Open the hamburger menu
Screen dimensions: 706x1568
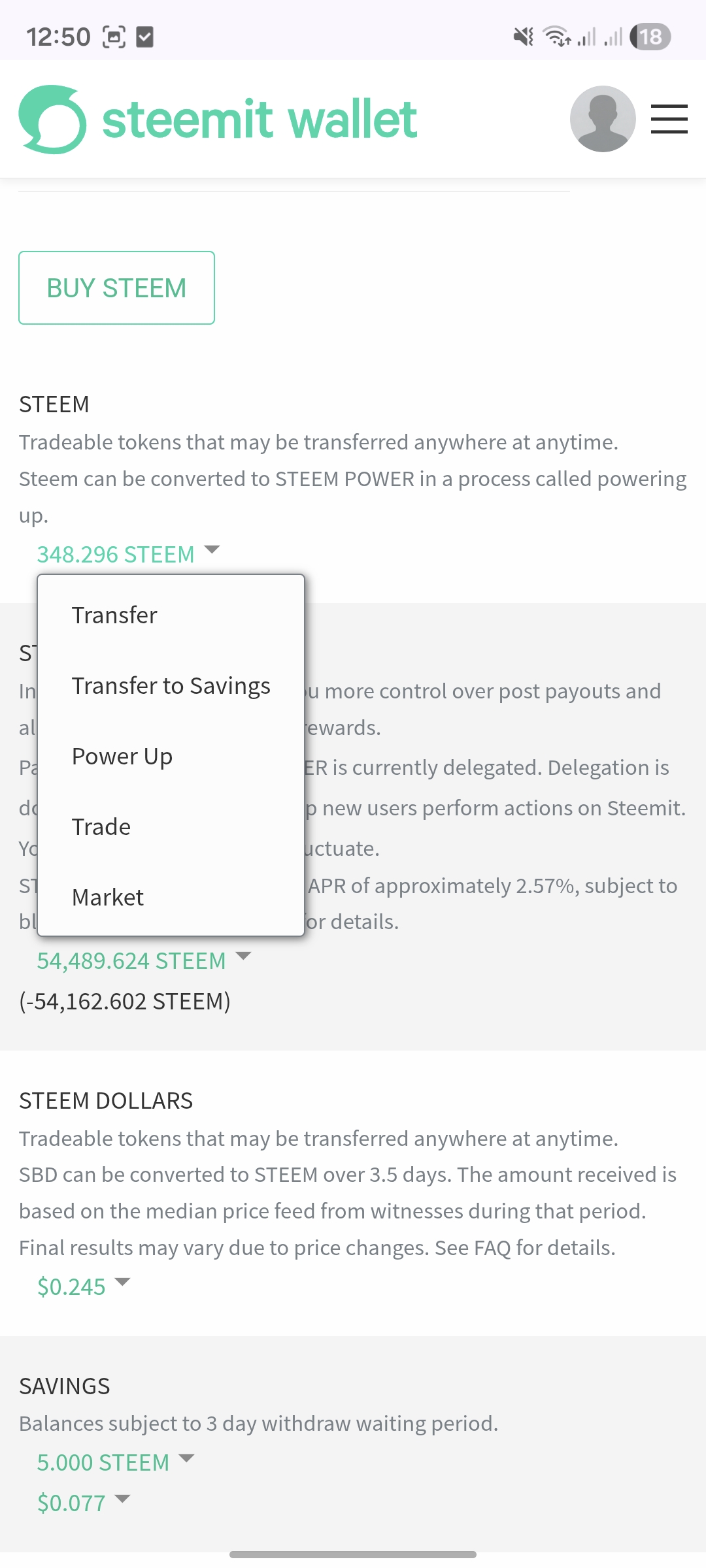(669, 119)
